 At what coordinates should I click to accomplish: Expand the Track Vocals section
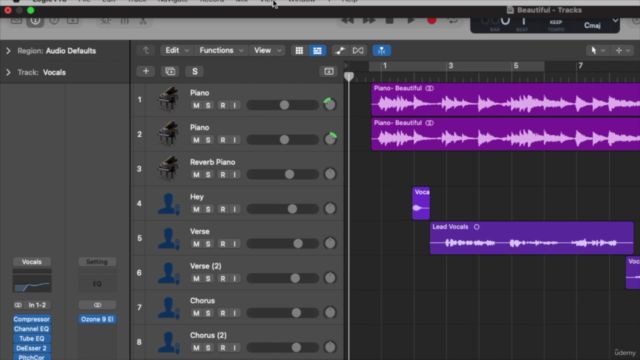coord(8,73)
